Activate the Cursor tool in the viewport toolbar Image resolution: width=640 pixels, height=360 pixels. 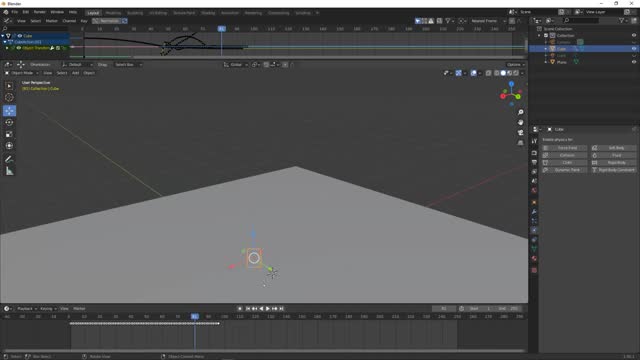[x=9, y=98]
